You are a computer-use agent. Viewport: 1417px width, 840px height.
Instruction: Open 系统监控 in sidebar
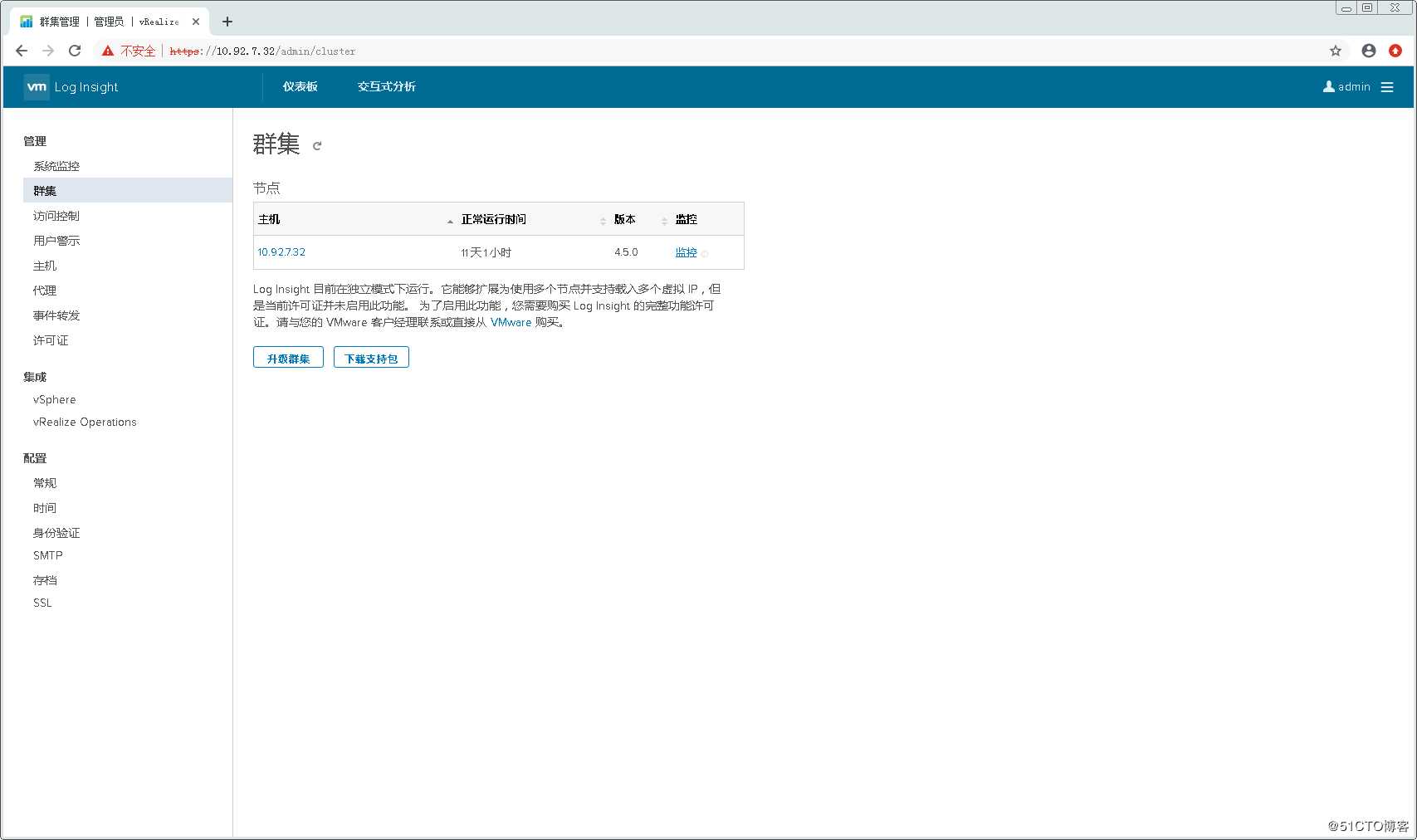pyautogui.click(x=56, y=166)
